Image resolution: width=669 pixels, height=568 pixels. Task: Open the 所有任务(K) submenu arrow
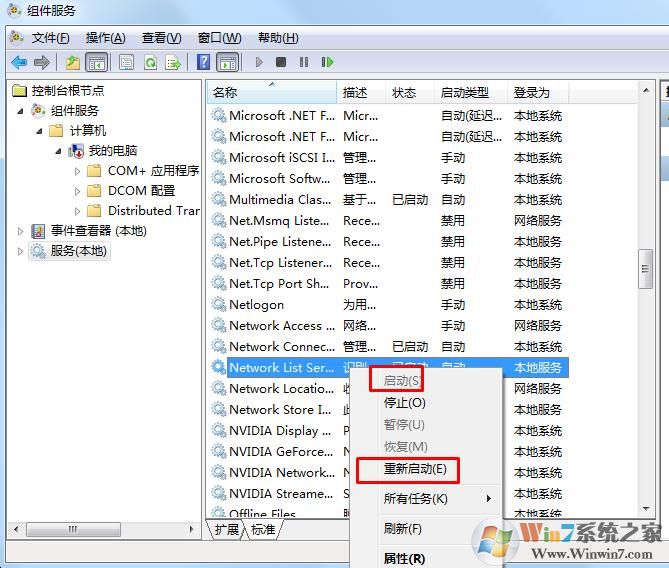[x=489, y=498]
